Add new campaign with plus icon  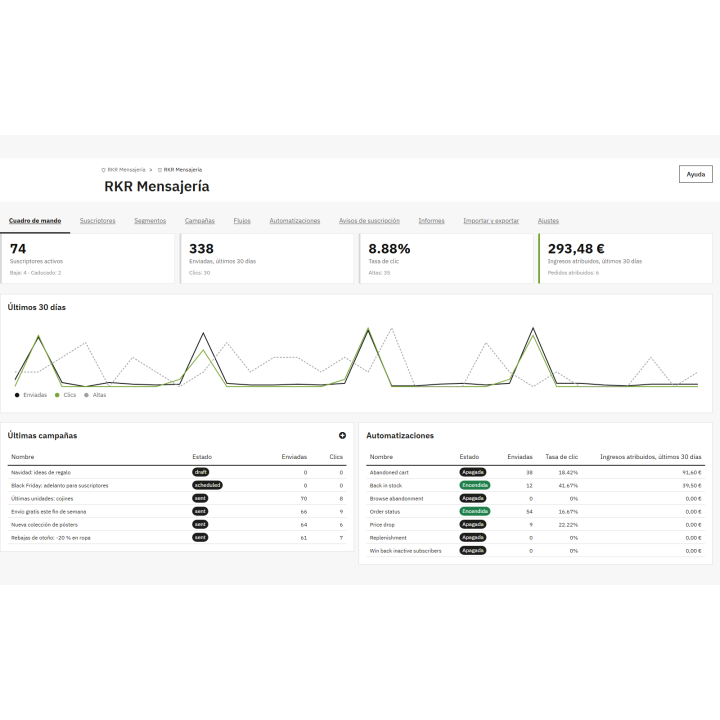tap(342, 435)
